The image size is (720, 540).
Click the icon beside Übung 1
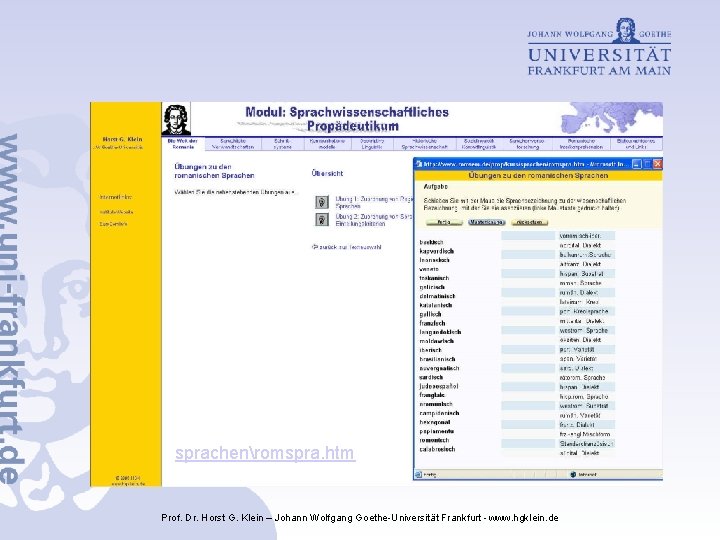click(322, 202)
